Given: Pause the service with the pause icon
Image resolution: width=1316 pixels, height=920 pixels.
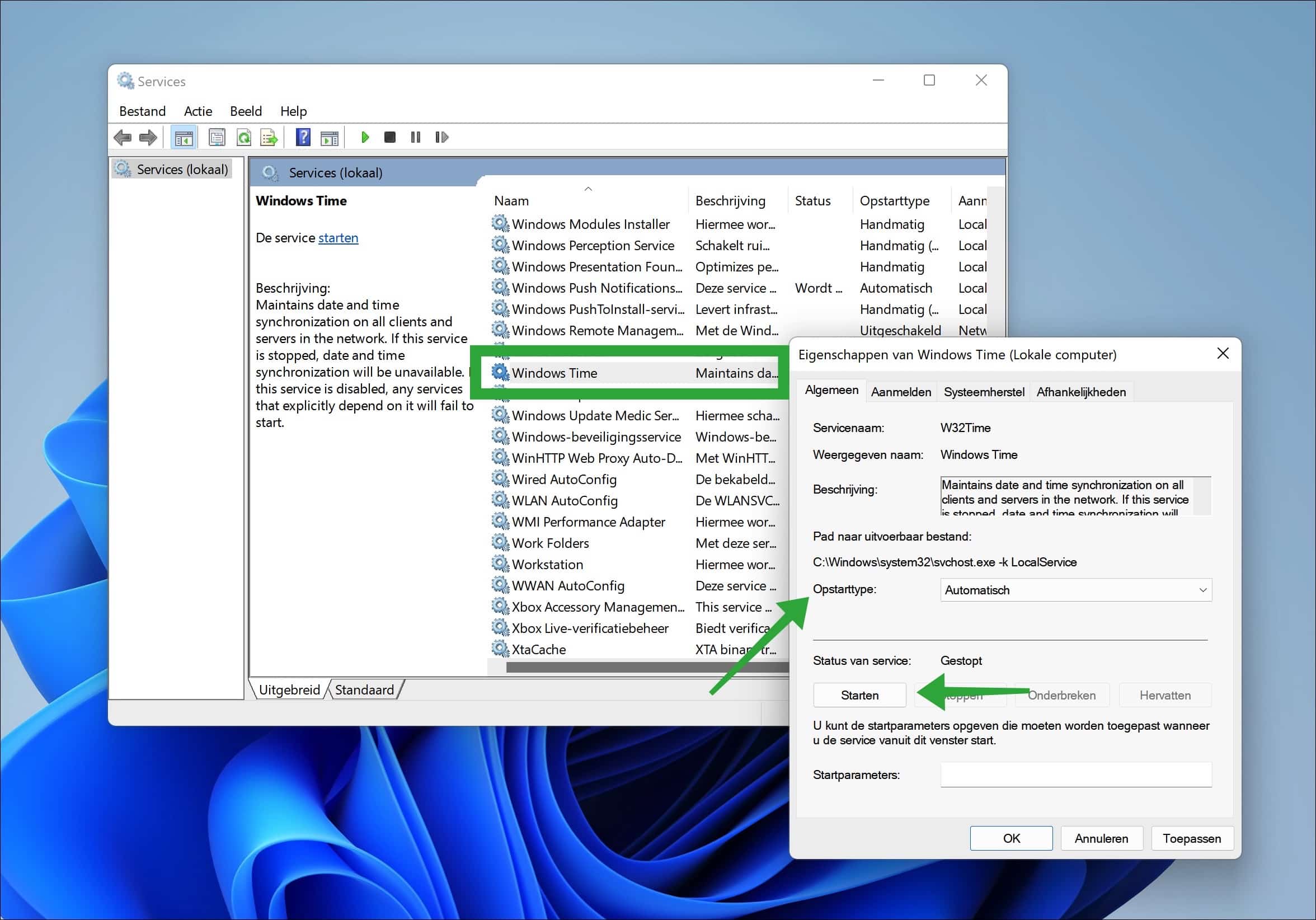Looking at the screenshot, I should (415, 137).
